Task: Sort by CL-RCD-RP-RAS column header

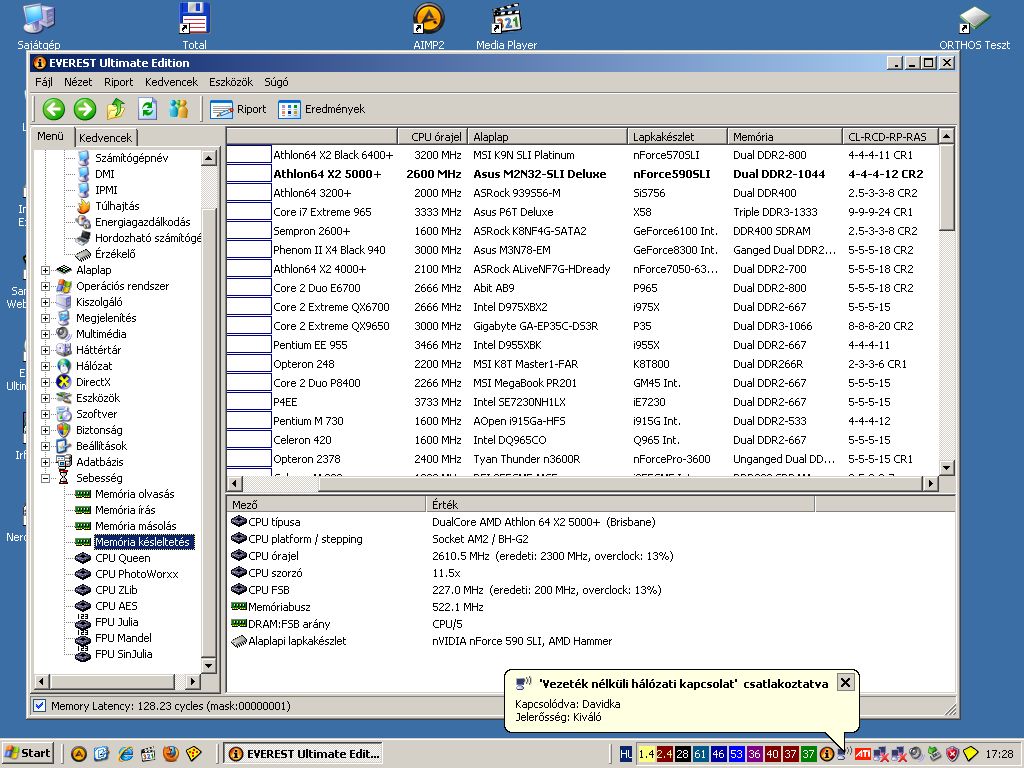Action: [x=890, y=136]
